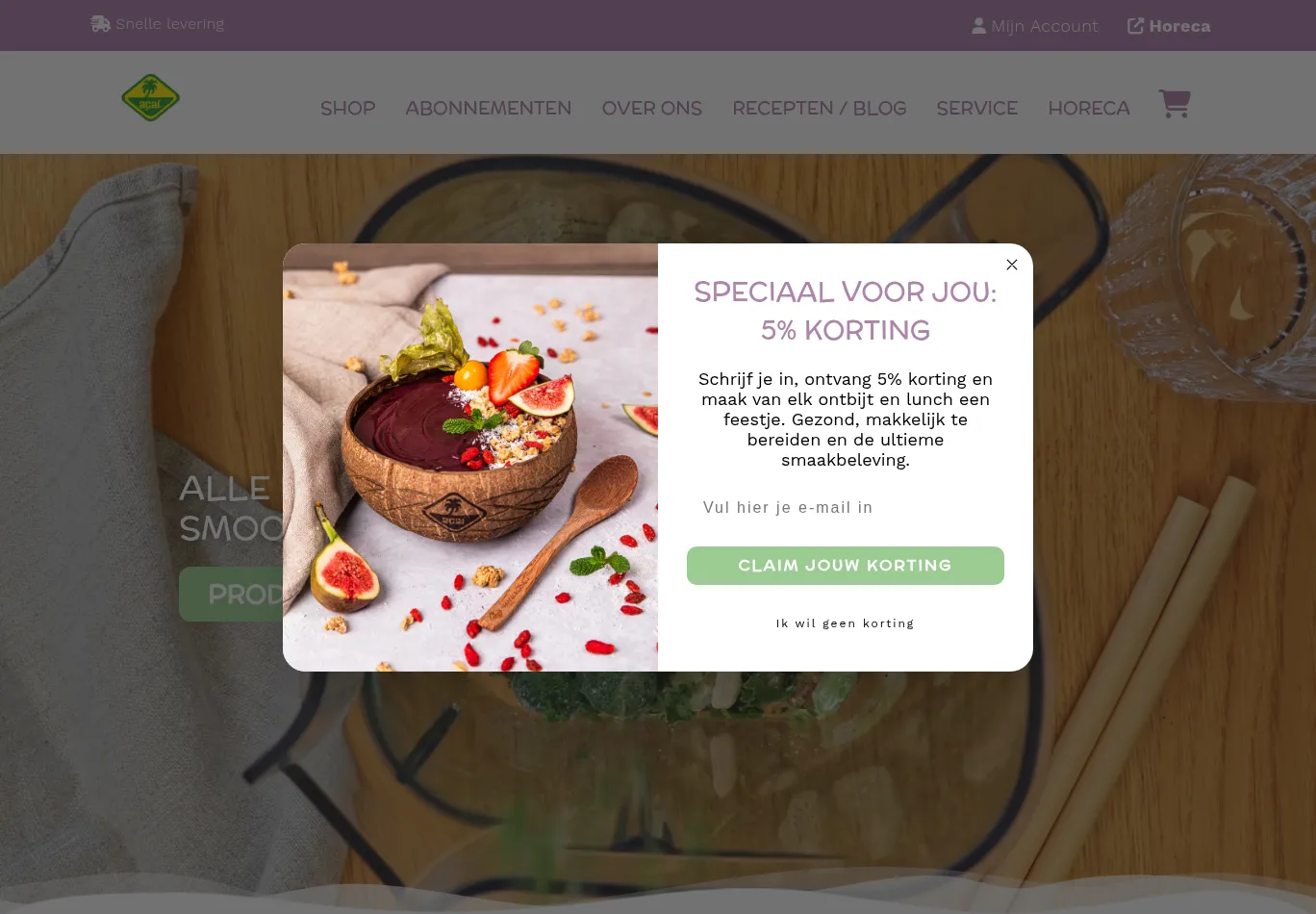Click the email input field
This screenshot has height=914, width=1316.
point(845,507)
